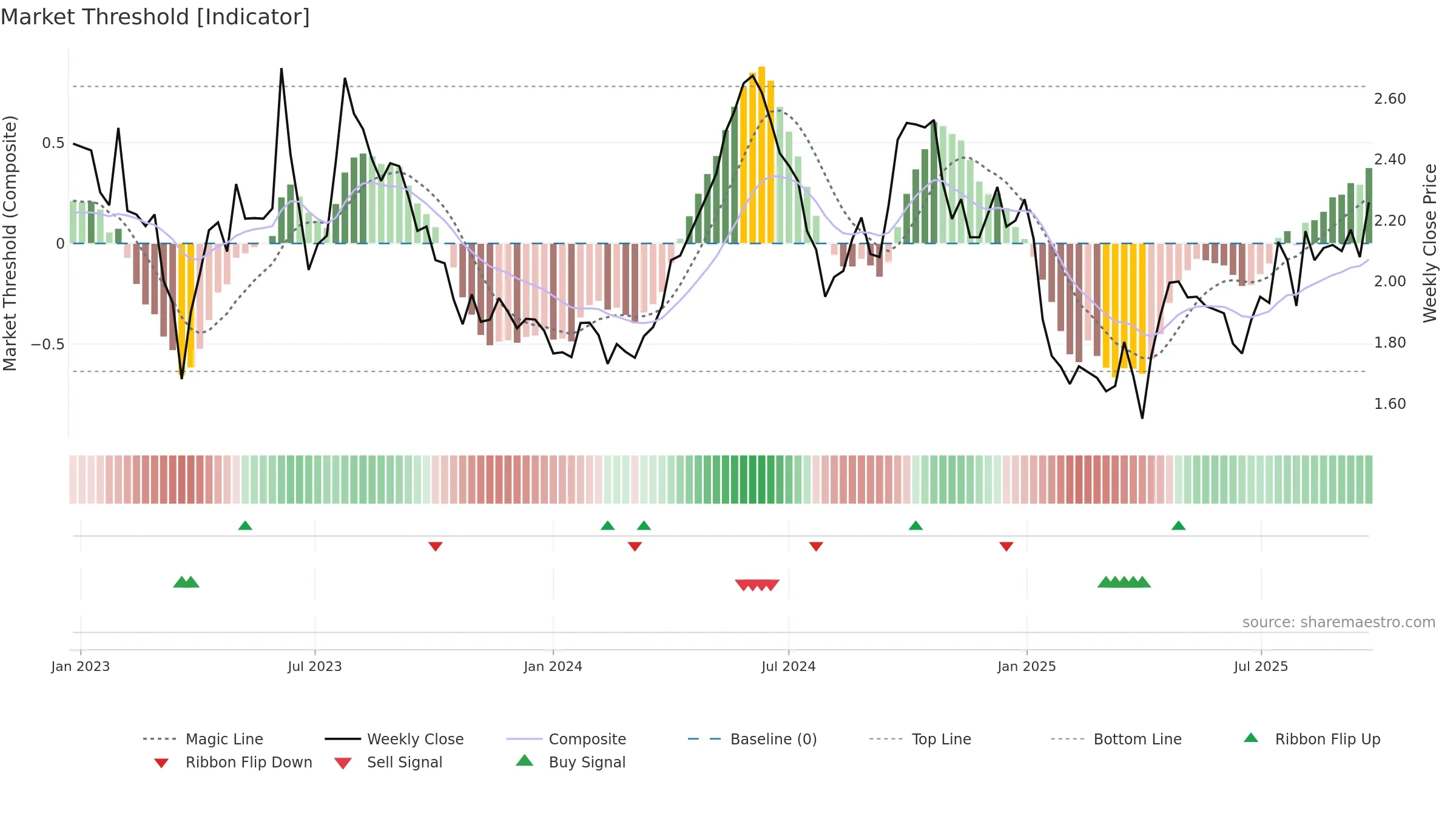Click the Jan 2025 axis label

1027,666
